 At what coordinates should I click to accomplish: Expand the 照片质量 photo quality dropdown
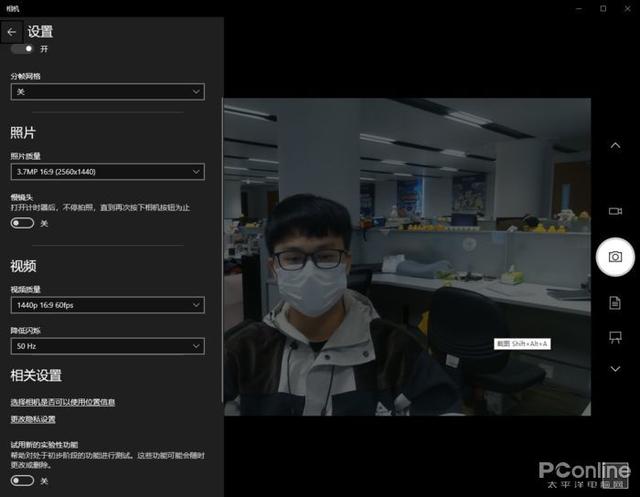click(x=107, y=172)
